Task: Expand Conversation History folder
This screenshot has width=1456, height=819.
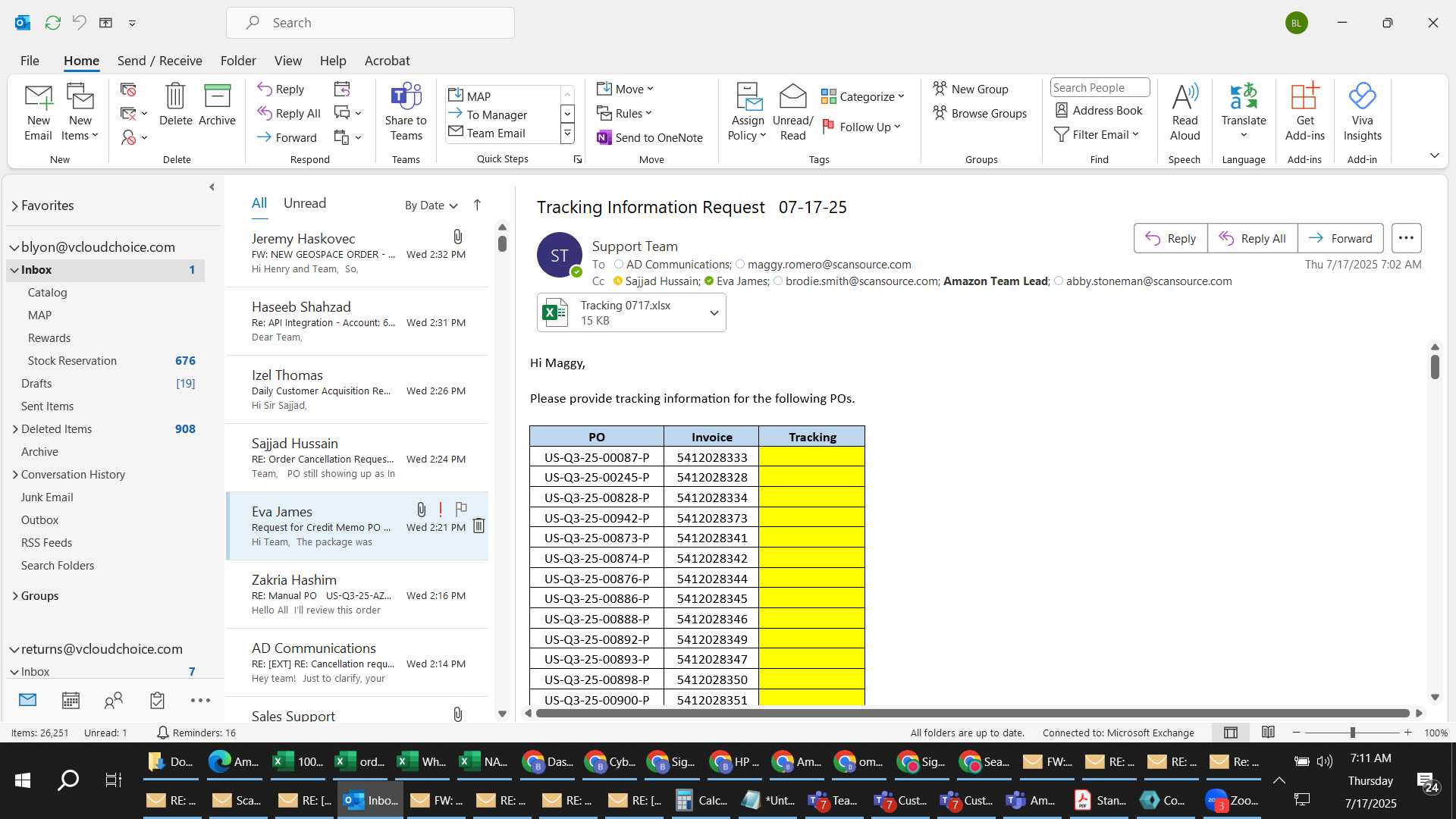Action: click(x=14, y=475)
